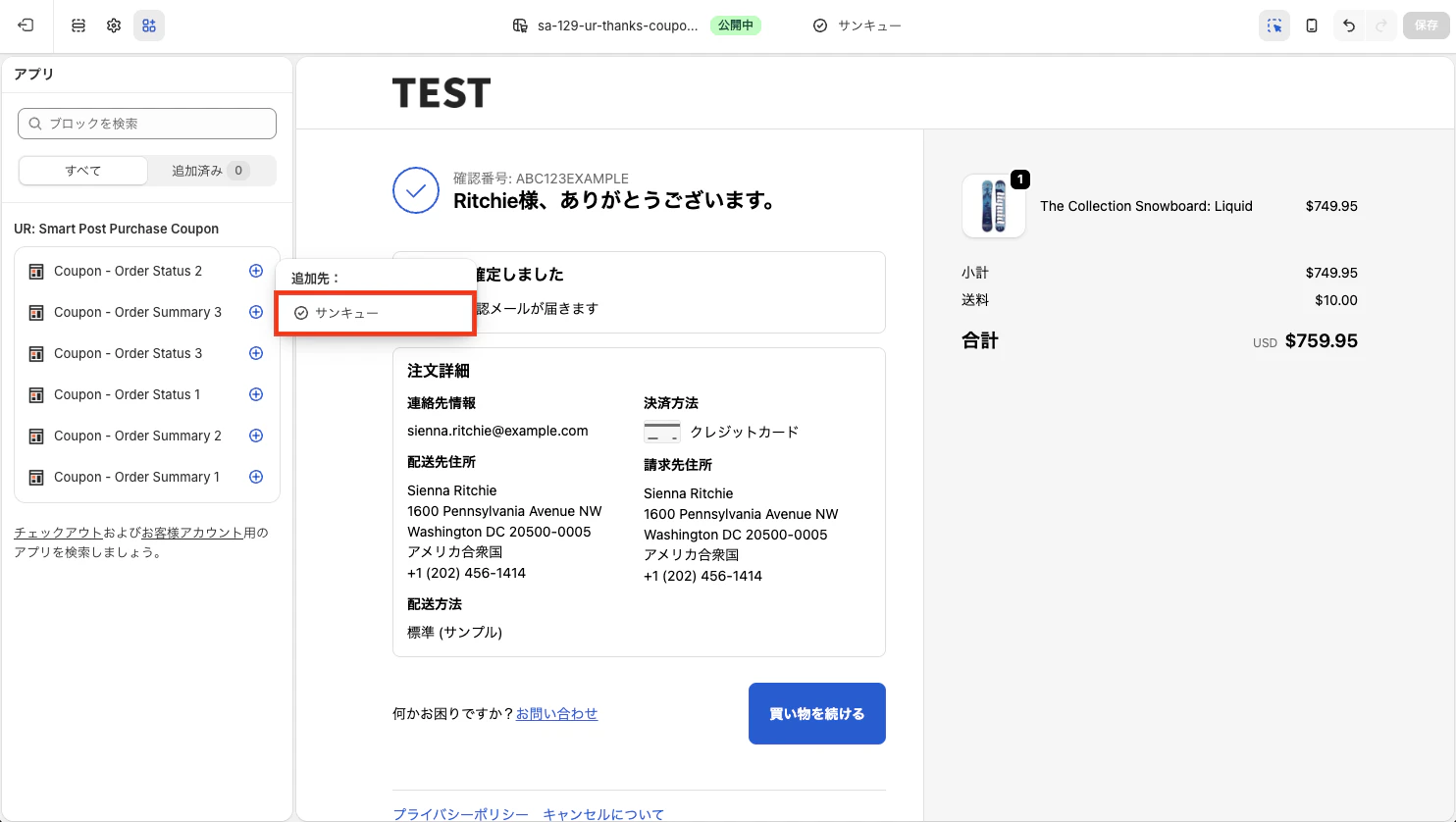Switch to mobile preview icon
This screenshot has width=1456, height=822.
1312,26
